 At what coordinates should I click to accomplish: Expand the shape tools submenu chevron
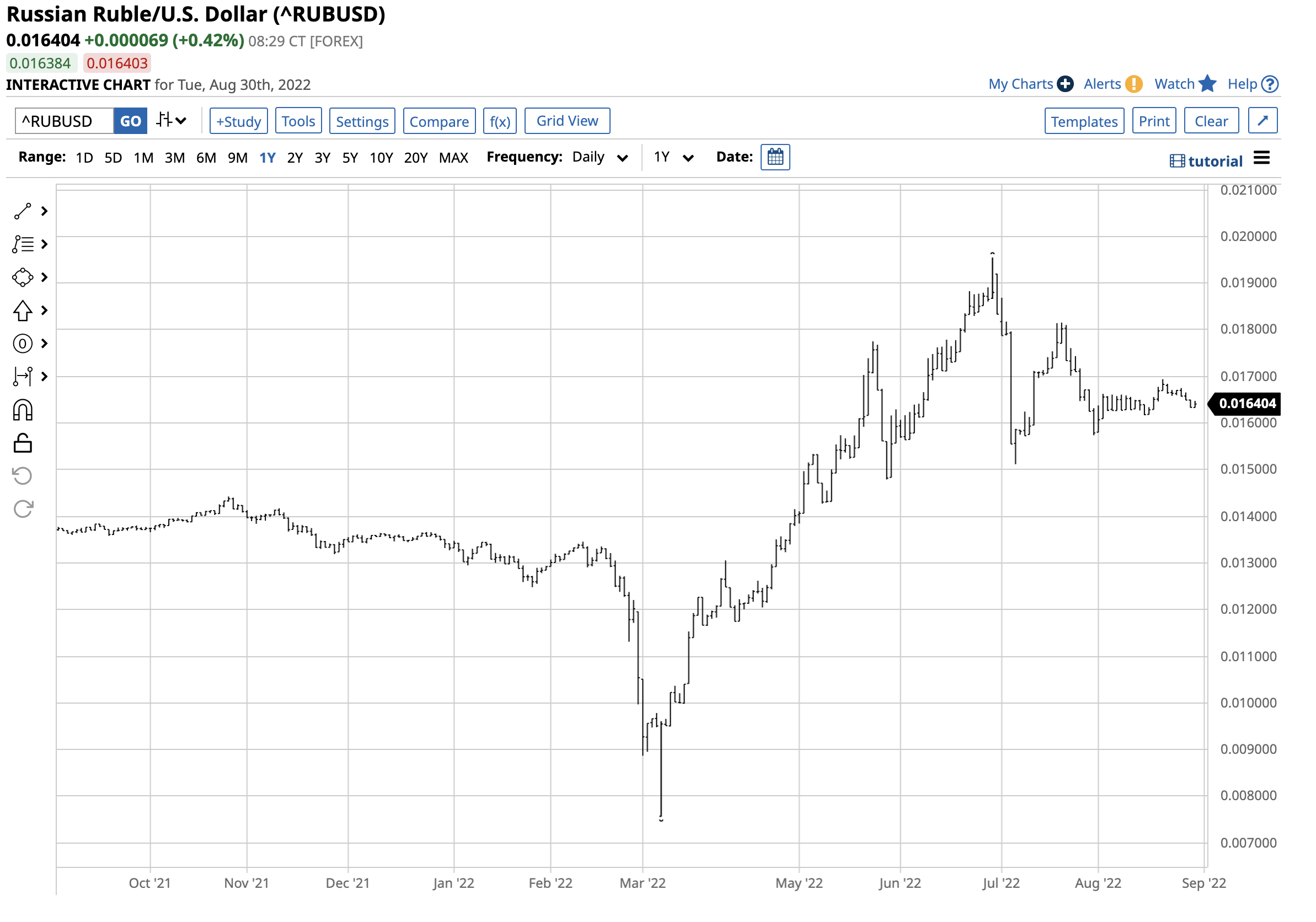click(x=44, y=278)
